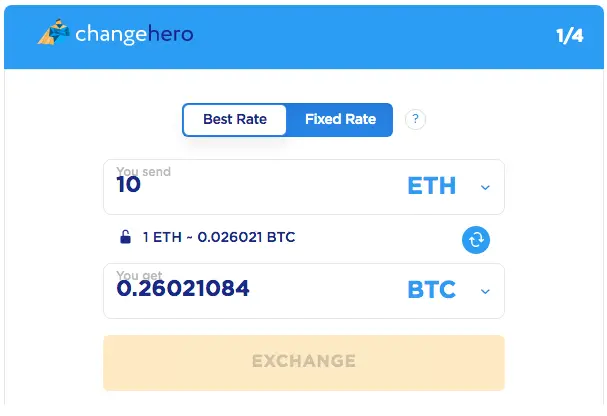Switch to the Fixed Rate option
This screenshot has height=416, width=607.
tap(340, 120)
